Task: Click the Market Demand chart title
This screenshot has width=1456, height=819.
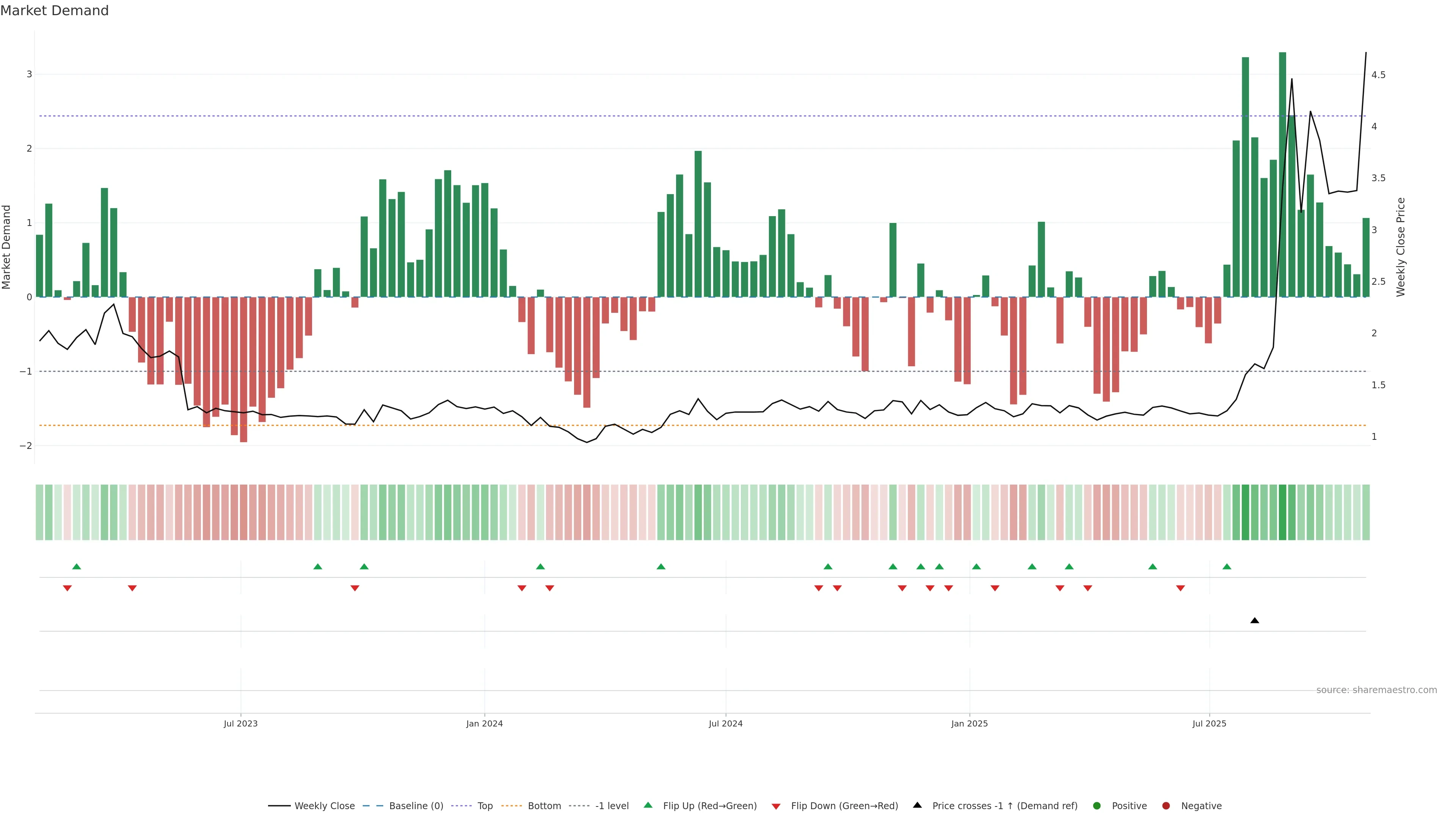Action: point(54,11)
